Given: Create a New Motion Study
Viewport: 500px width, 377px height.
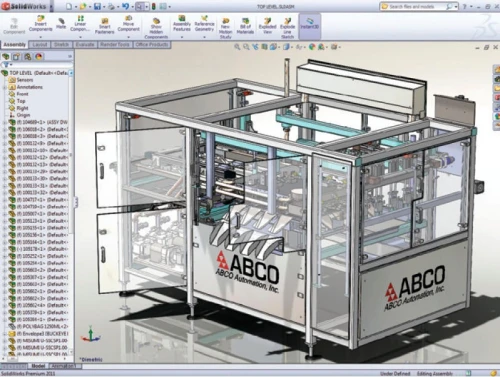Looking at the screenshot, I should click(x=226, y=28).
